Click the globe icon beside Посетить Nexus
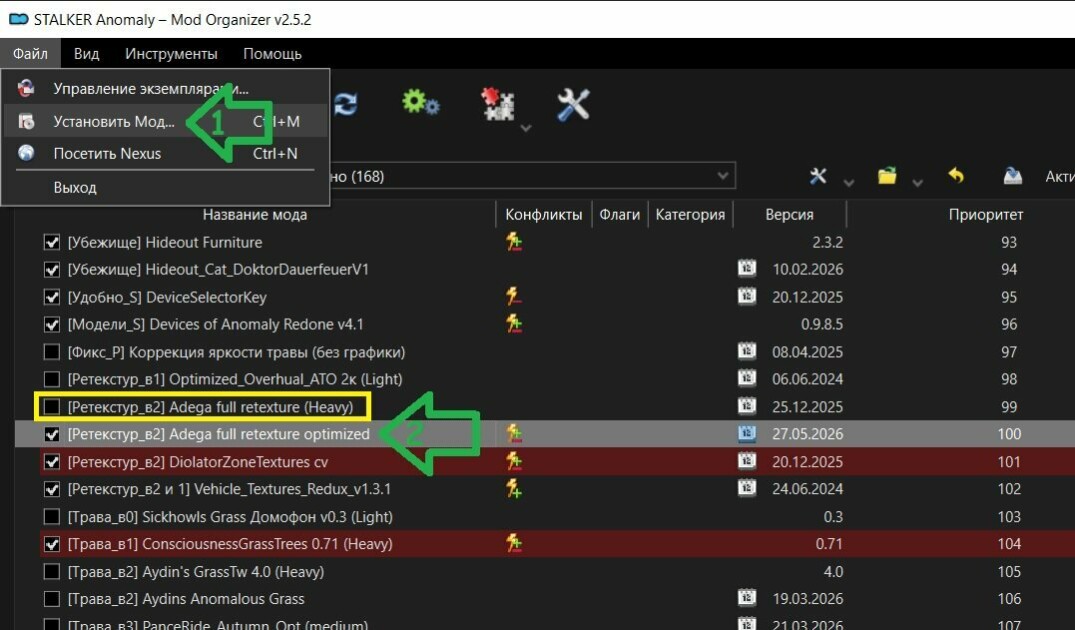Screen dimensions: 1075x630 click(26, 153)
